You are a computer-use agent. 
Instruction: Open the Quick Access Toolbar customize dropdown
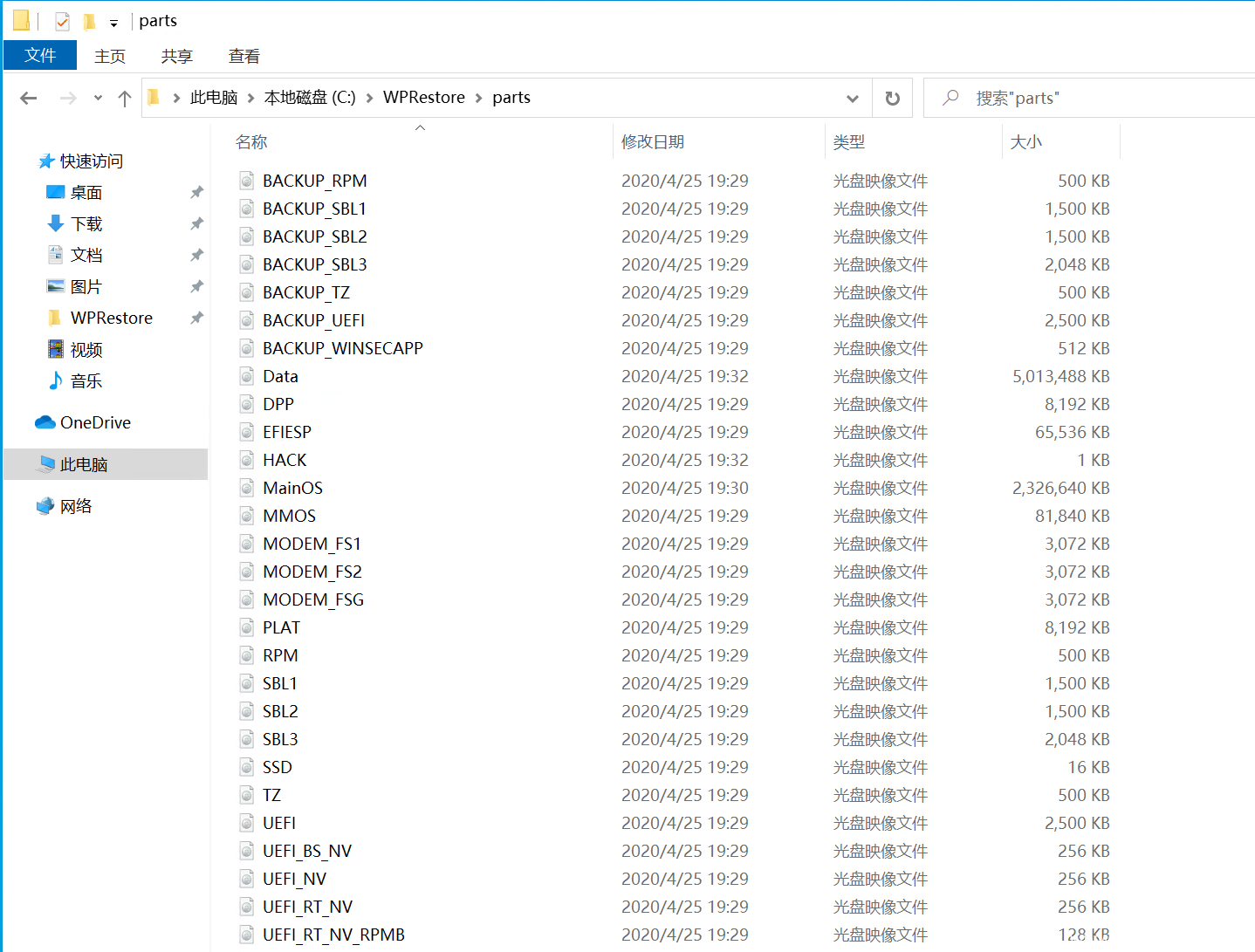click(x=113, y=23)
